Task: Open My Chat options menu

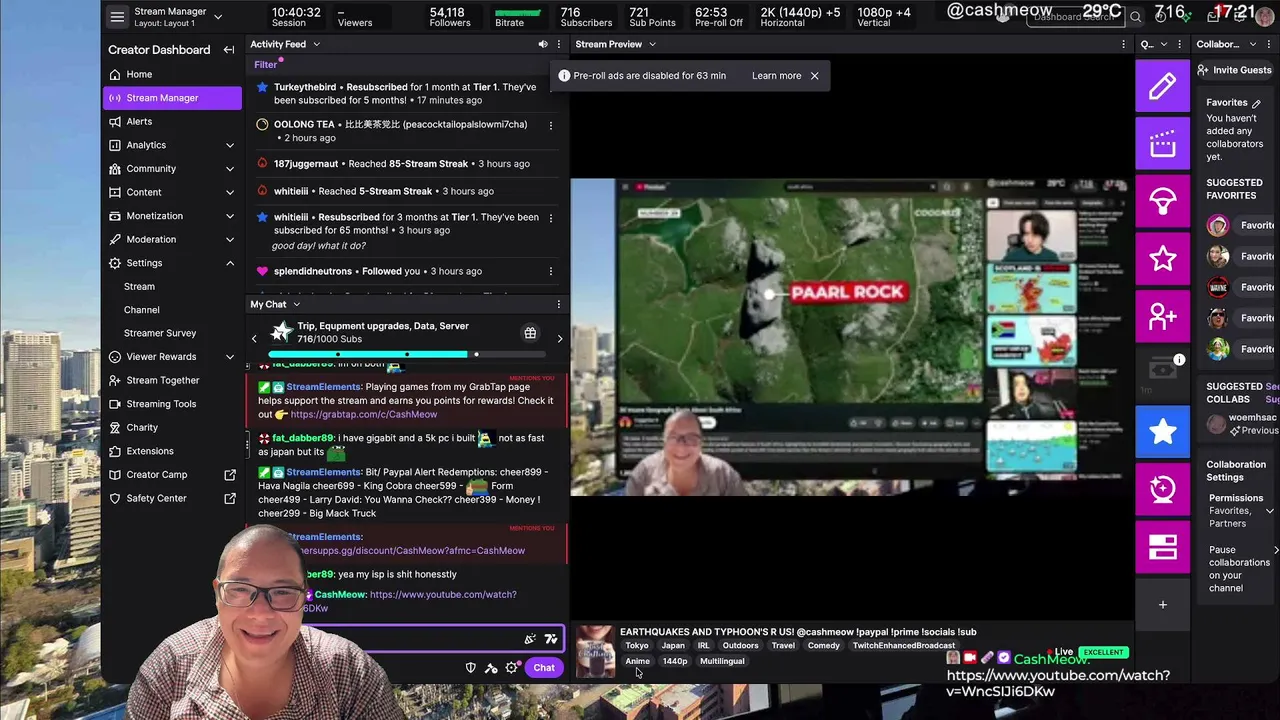Action: [559, 304]
